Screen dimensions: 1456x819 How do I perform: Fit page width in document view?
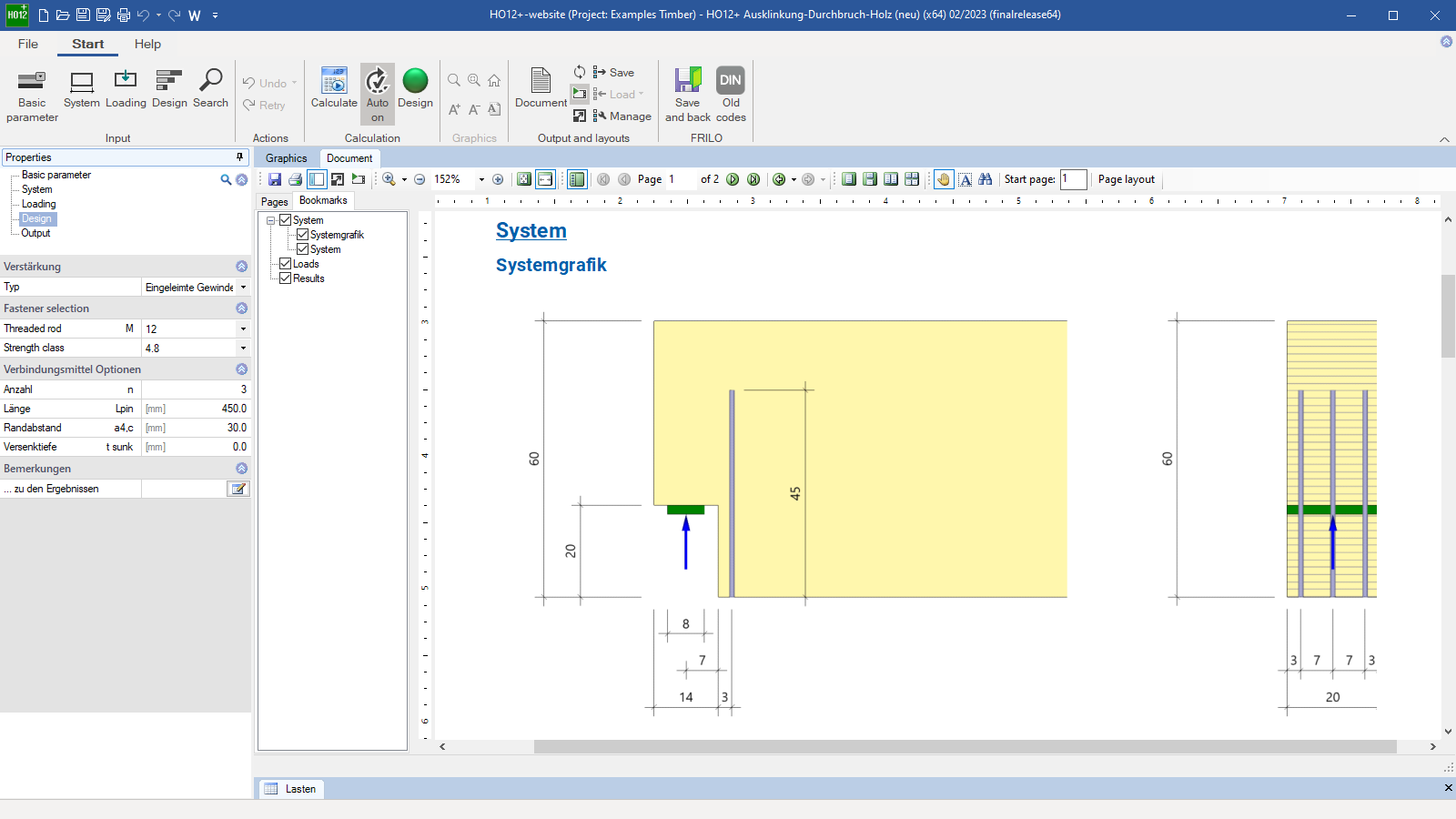coord(545,179)
